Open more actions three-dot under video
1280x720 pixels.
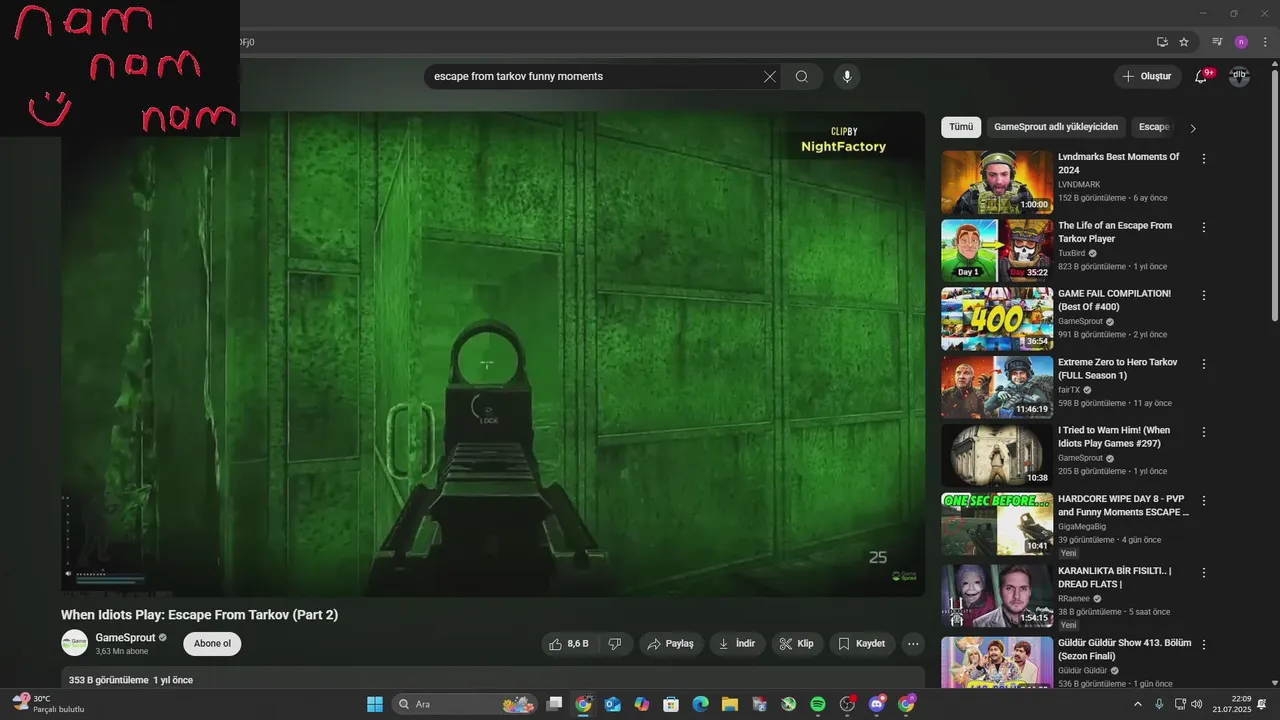click(x=913, y=644)
